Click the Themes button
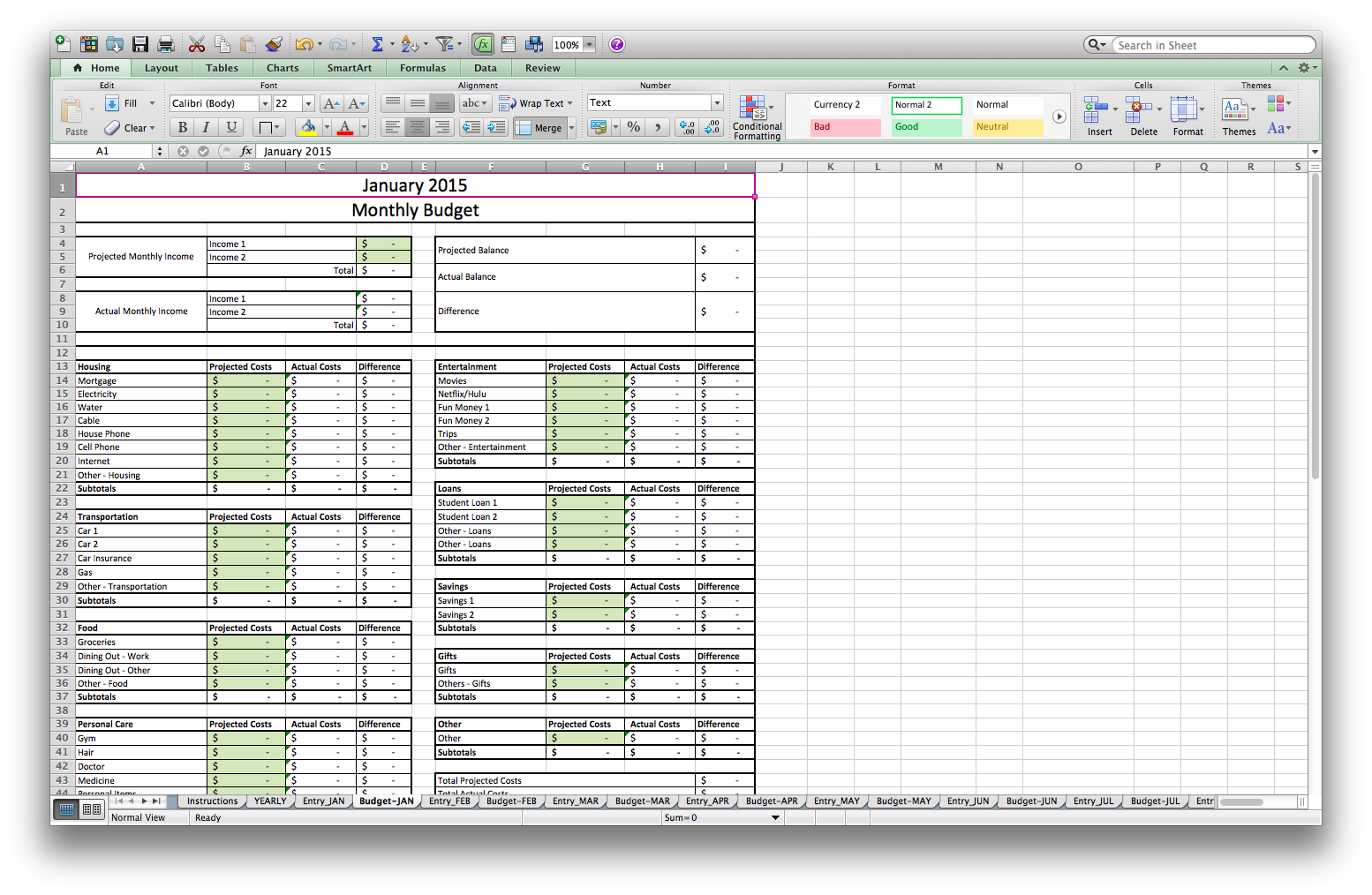 (1239, 117)
